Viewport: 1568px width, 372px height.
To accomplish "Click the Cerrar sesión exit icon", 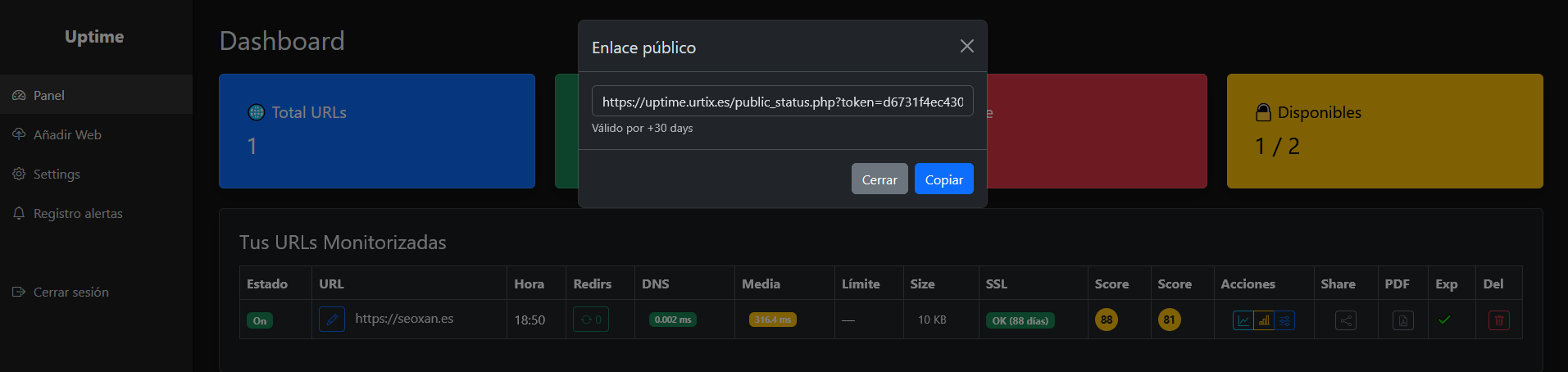I will [19, 292].
